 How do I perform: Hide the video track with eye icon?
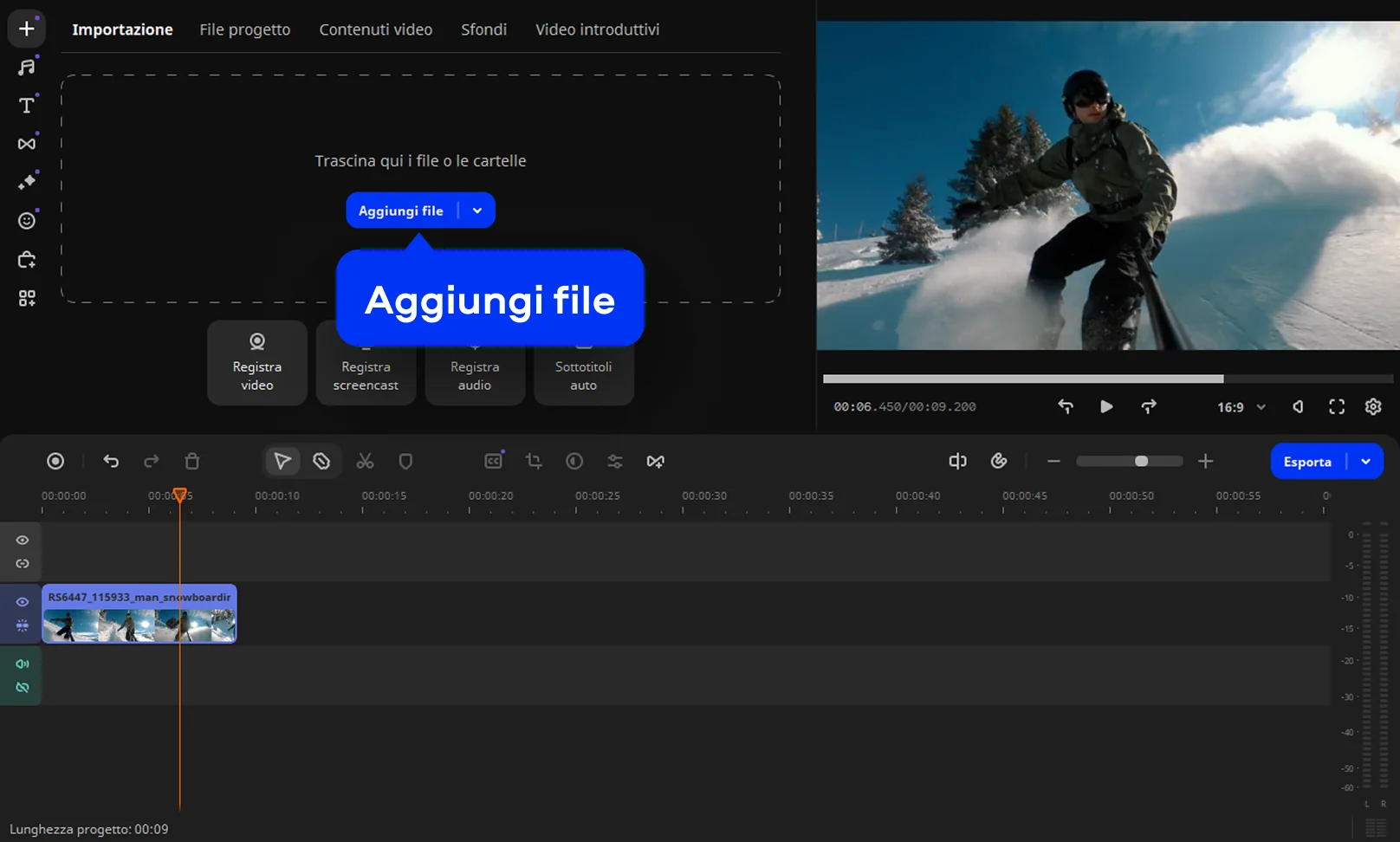coord(23,602)
